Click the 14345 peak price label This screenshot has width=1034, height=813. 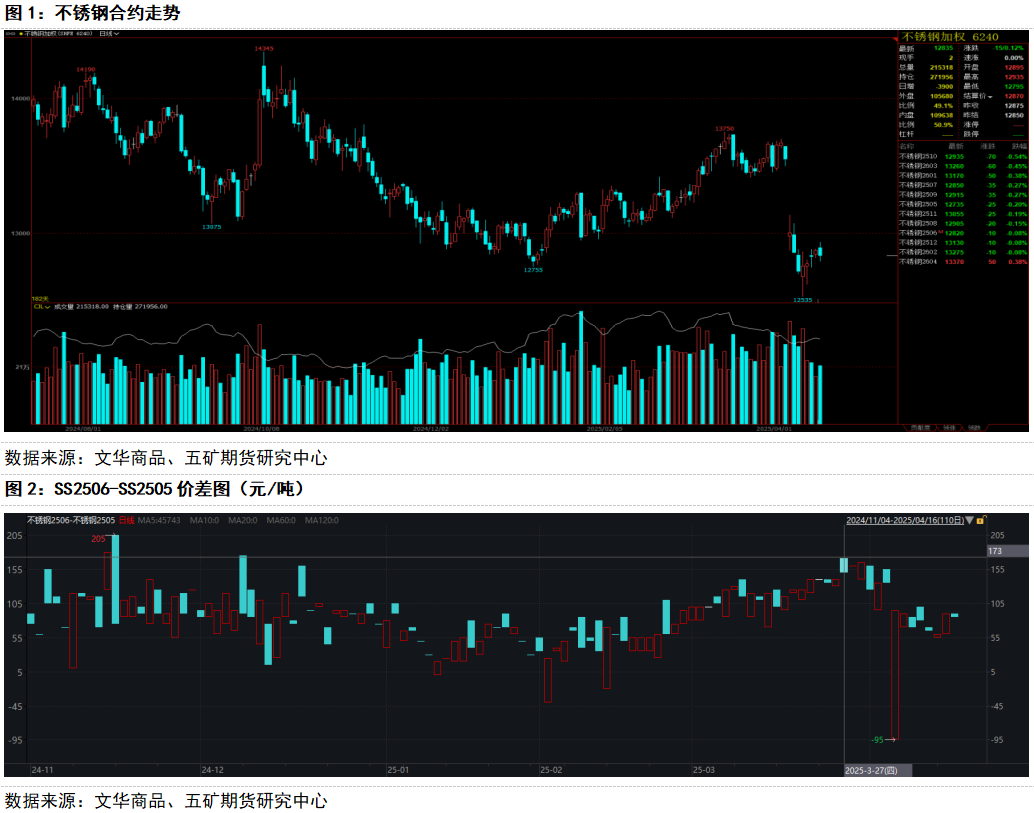[x=264, y=48]
